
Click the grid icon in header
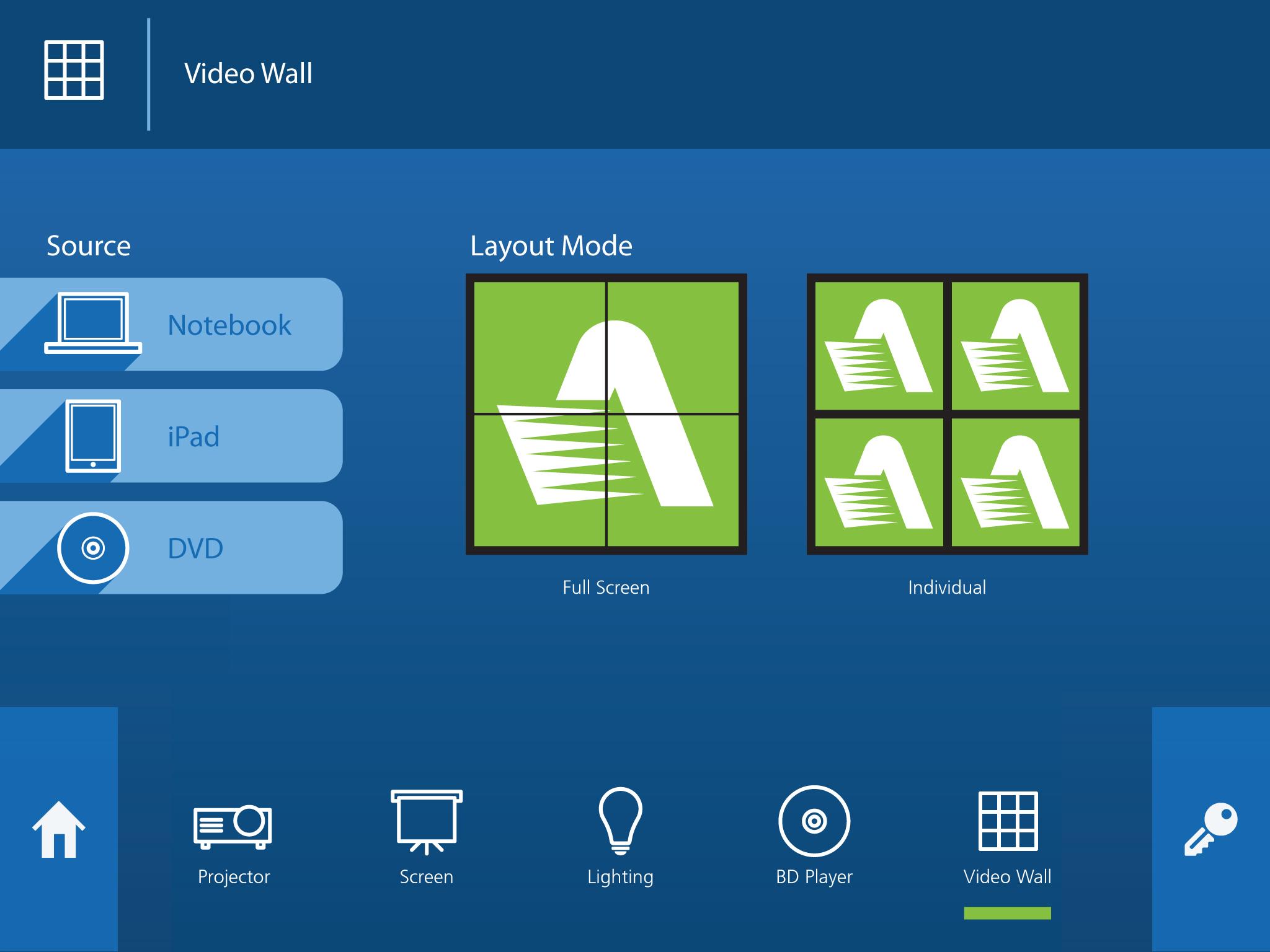coord(74,70)
